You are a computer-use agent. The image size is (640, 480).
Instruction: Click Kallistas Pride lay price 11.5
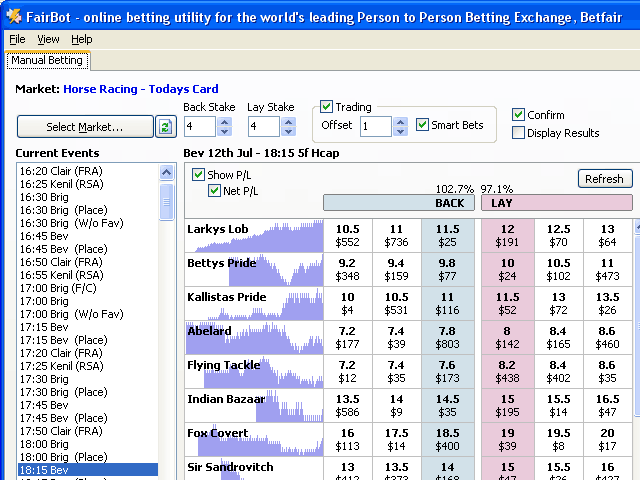(507, 303)
